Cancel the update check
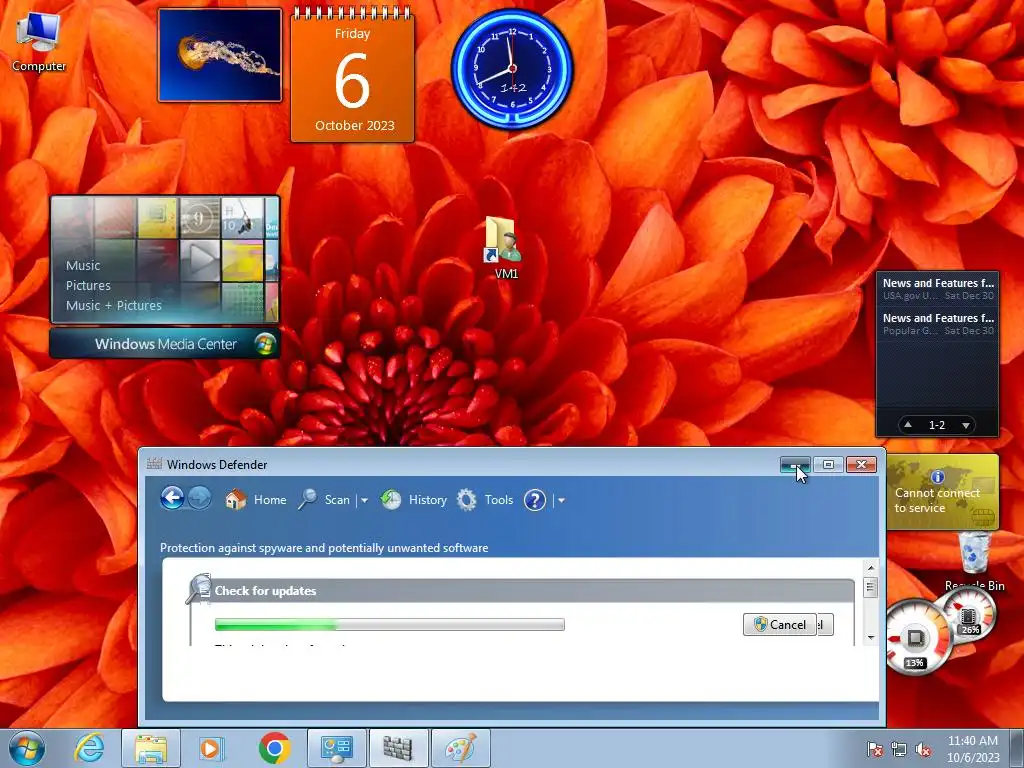 coord(780,624)
